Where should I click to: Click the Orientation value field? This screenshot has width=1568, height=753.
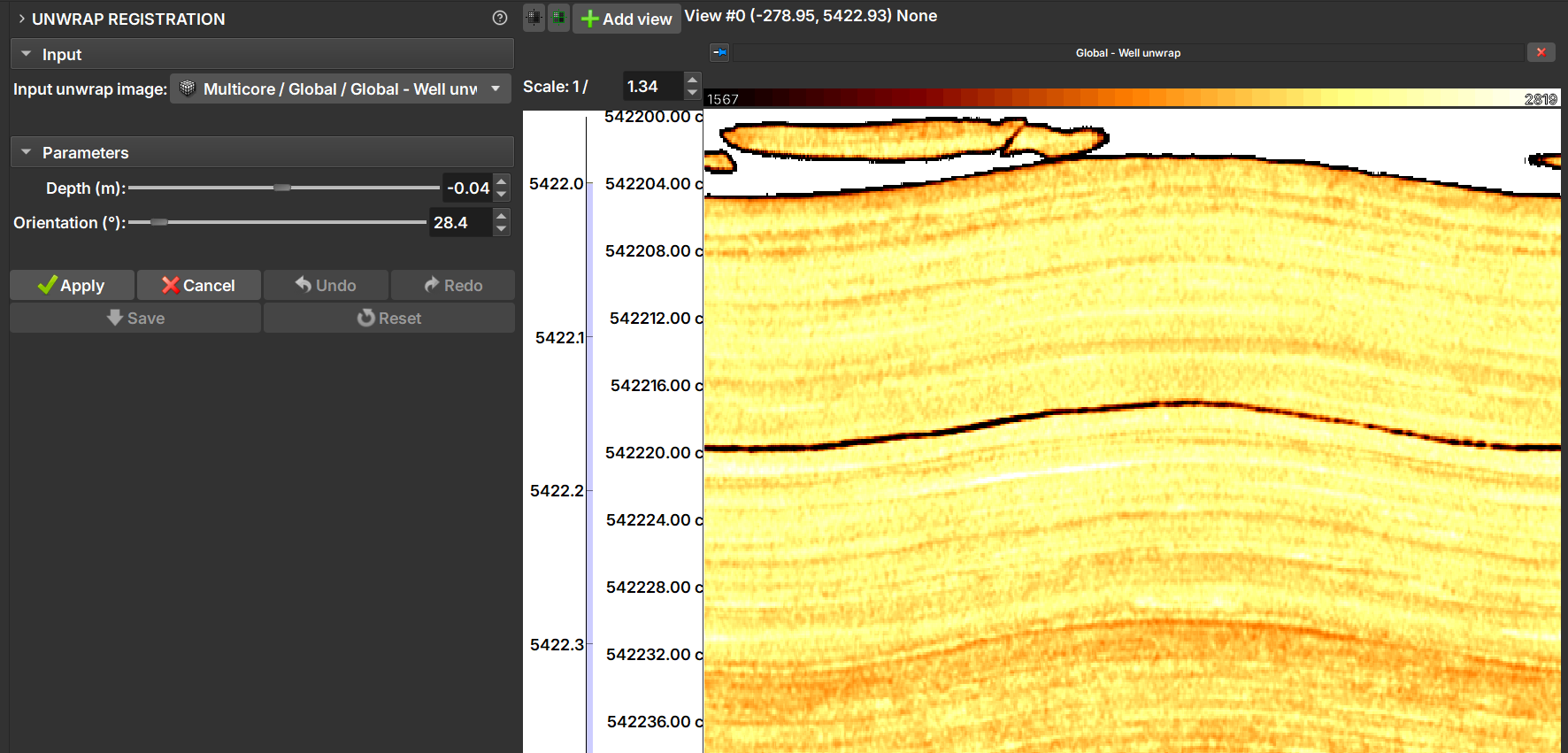458,223
